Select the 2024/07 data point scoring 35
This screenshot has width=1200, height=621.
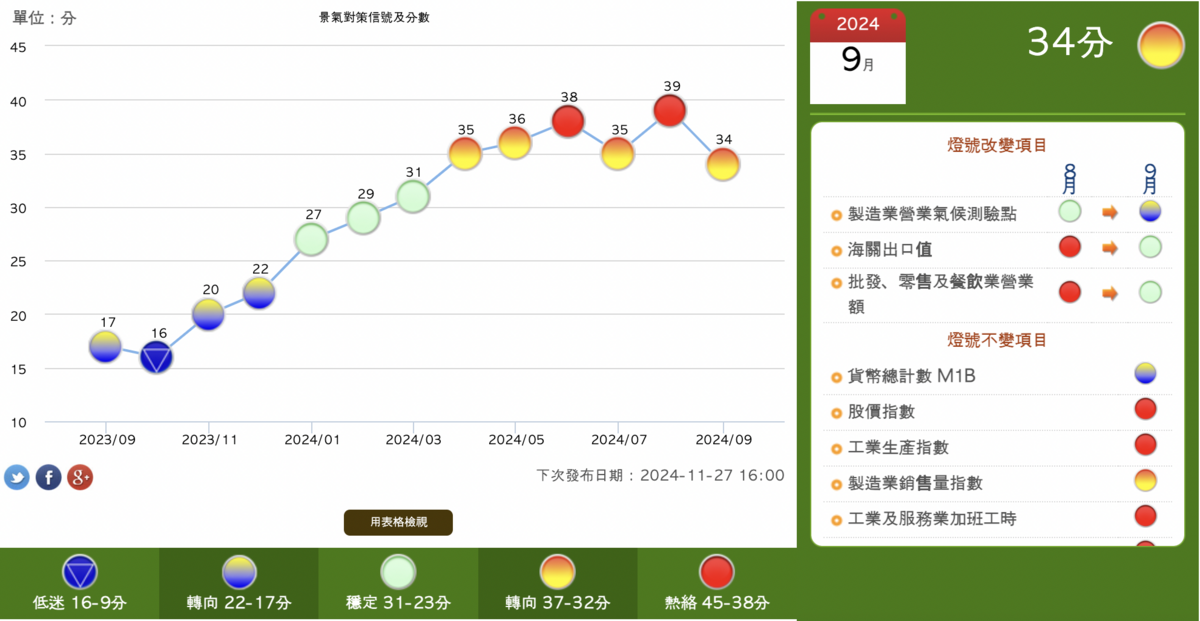point(618,154)
